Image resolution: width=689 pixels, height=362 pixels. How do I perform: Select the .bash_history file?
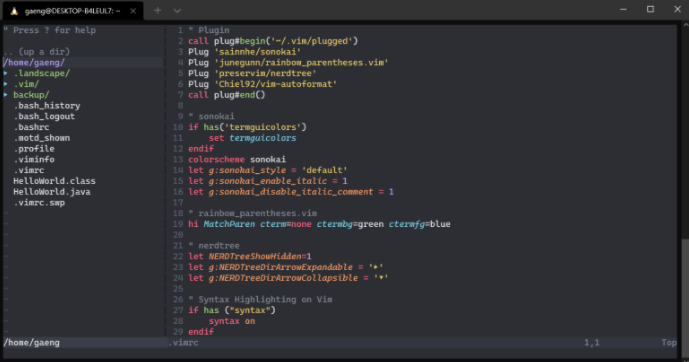(47, 105)
